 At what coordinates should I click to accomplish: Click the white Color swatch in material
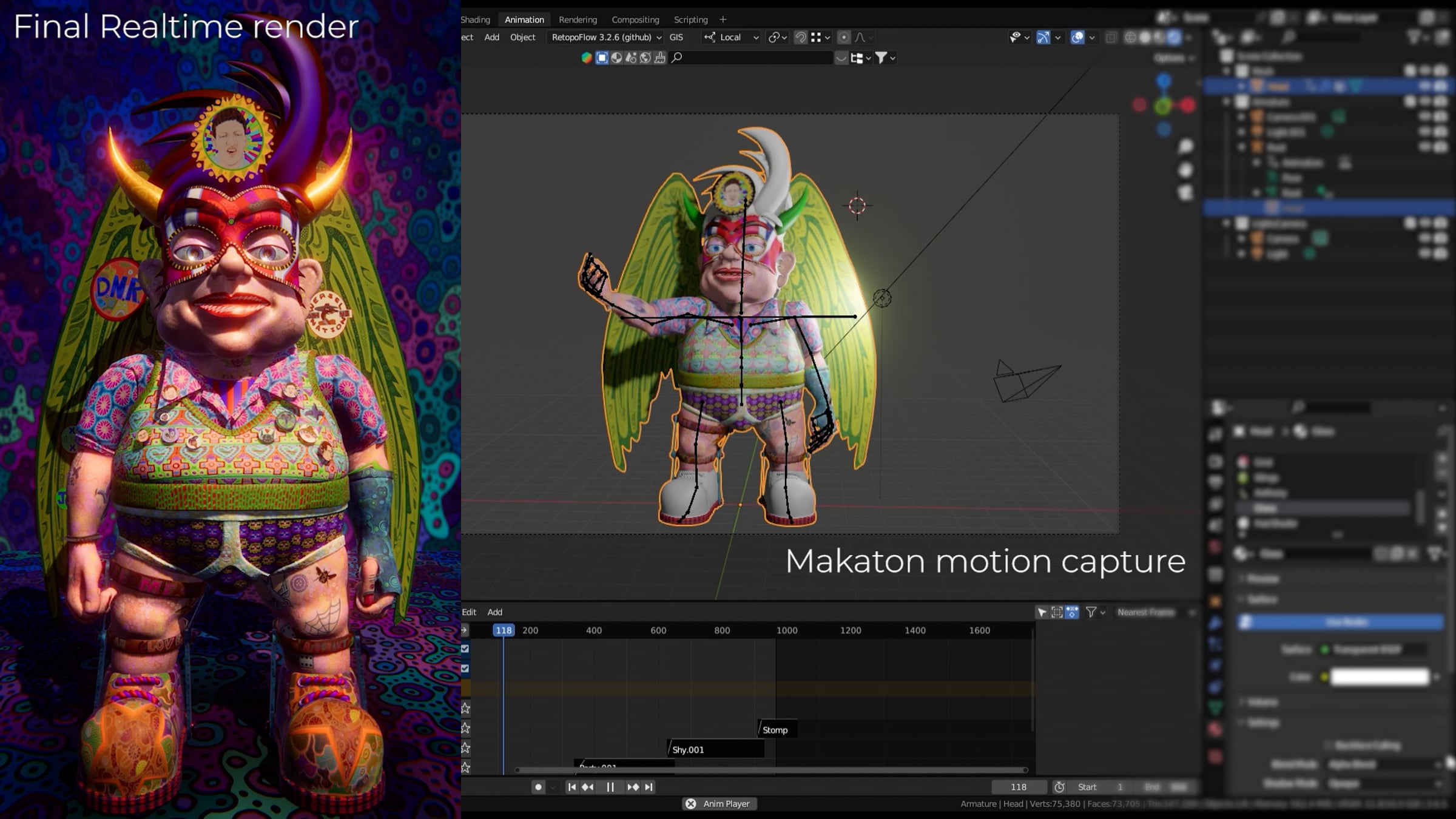click(1380, 677)
